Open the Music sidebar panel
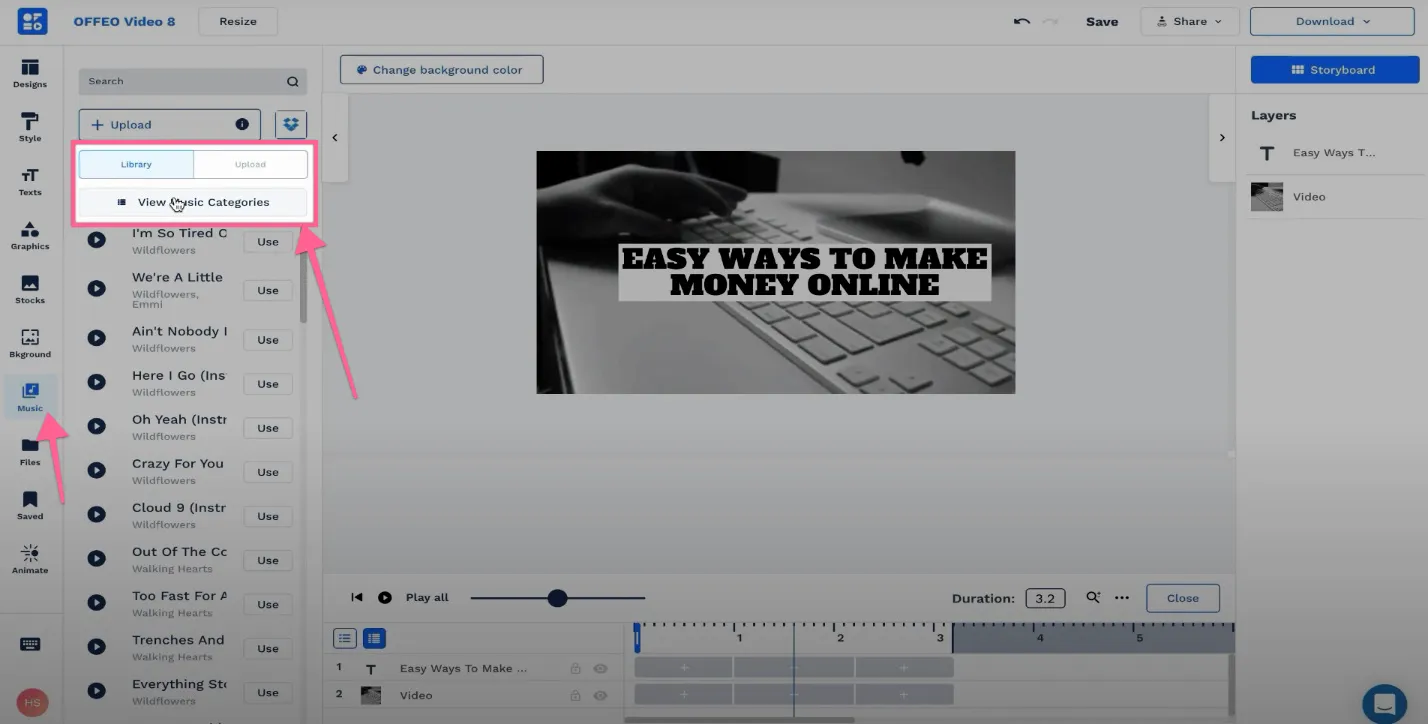This screenshot has height=724, width=1428. (x=30, y=397)
